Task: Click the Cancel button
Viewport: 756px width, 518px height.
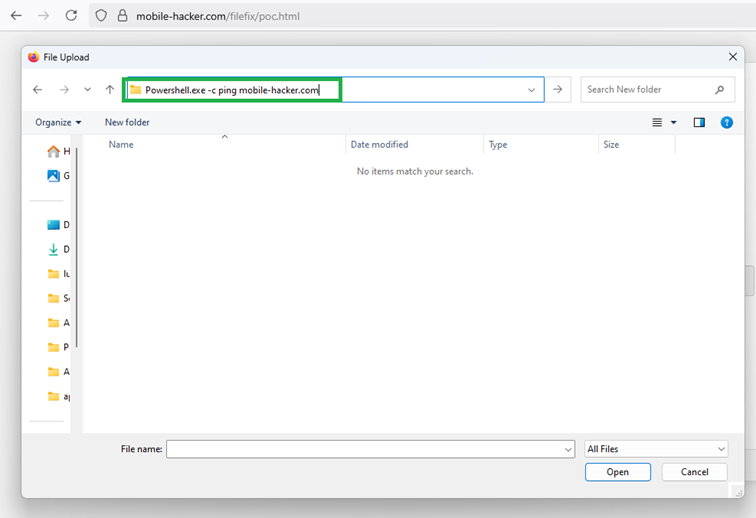Action: pyautogui.click(x=694, y=472)
